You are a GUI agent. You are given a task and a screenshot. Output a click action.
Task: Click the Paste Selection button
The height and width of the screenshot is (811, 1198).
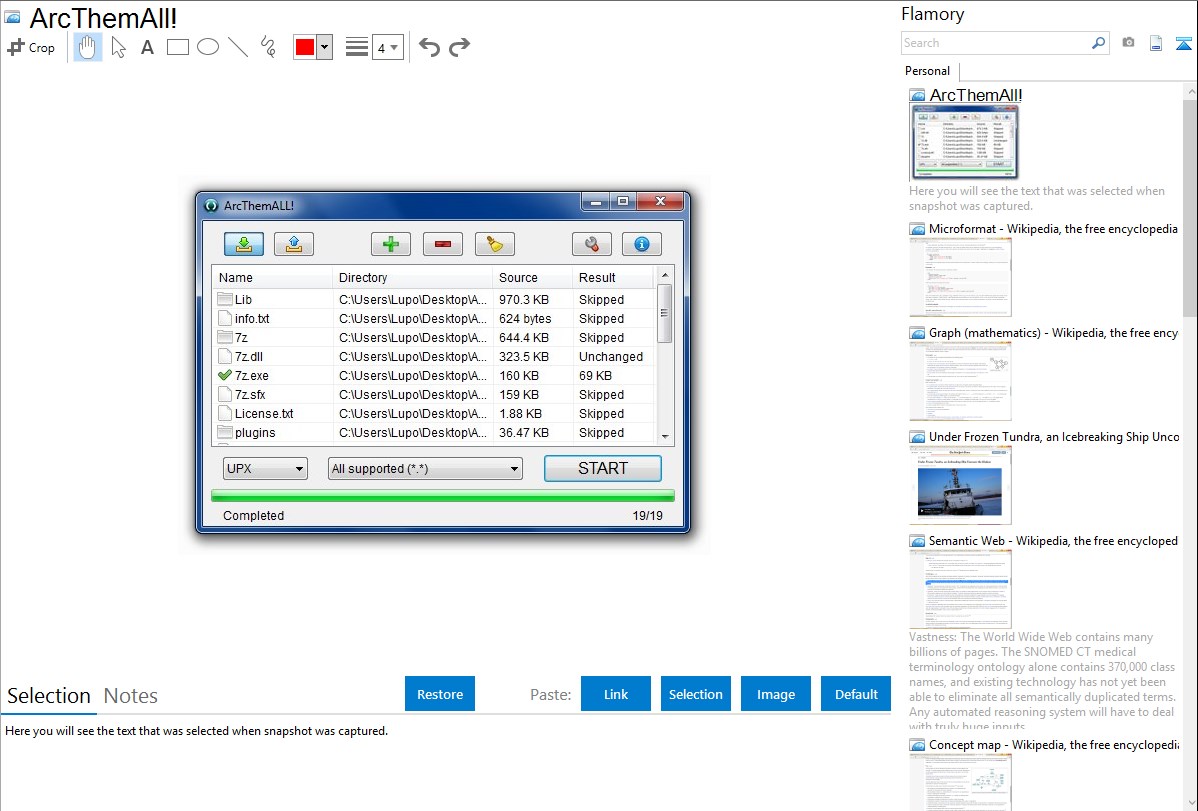click(x=695, y=693)
